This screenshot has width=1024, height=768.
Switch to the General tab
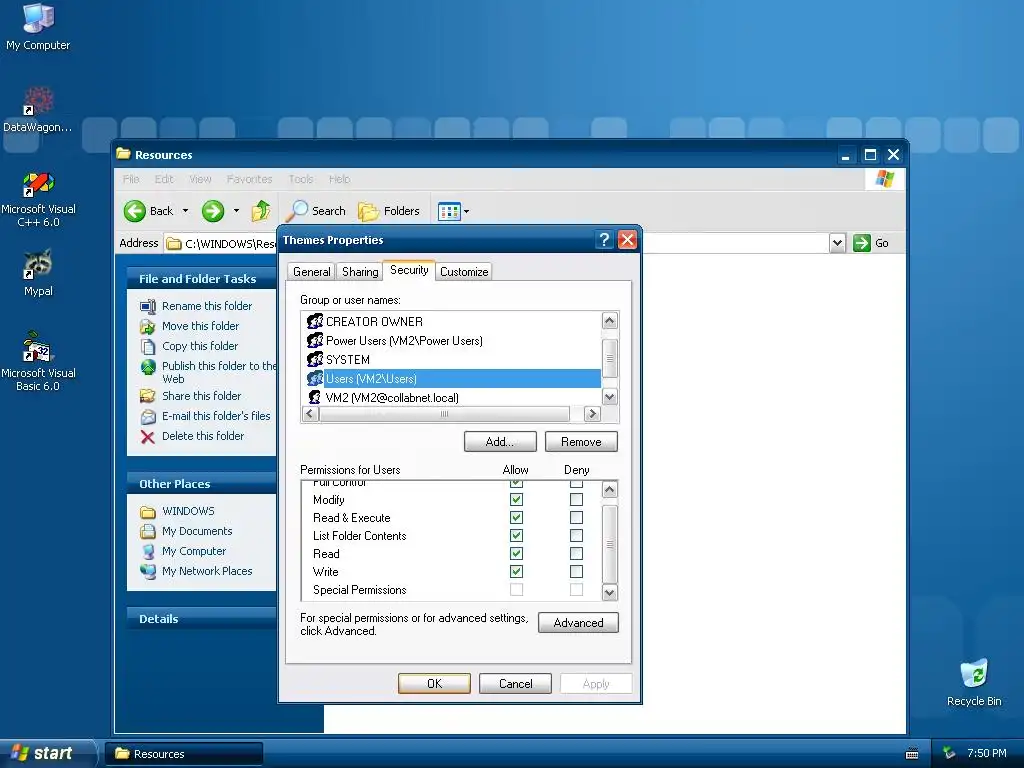pyautogui.click(x=312, y=272)
